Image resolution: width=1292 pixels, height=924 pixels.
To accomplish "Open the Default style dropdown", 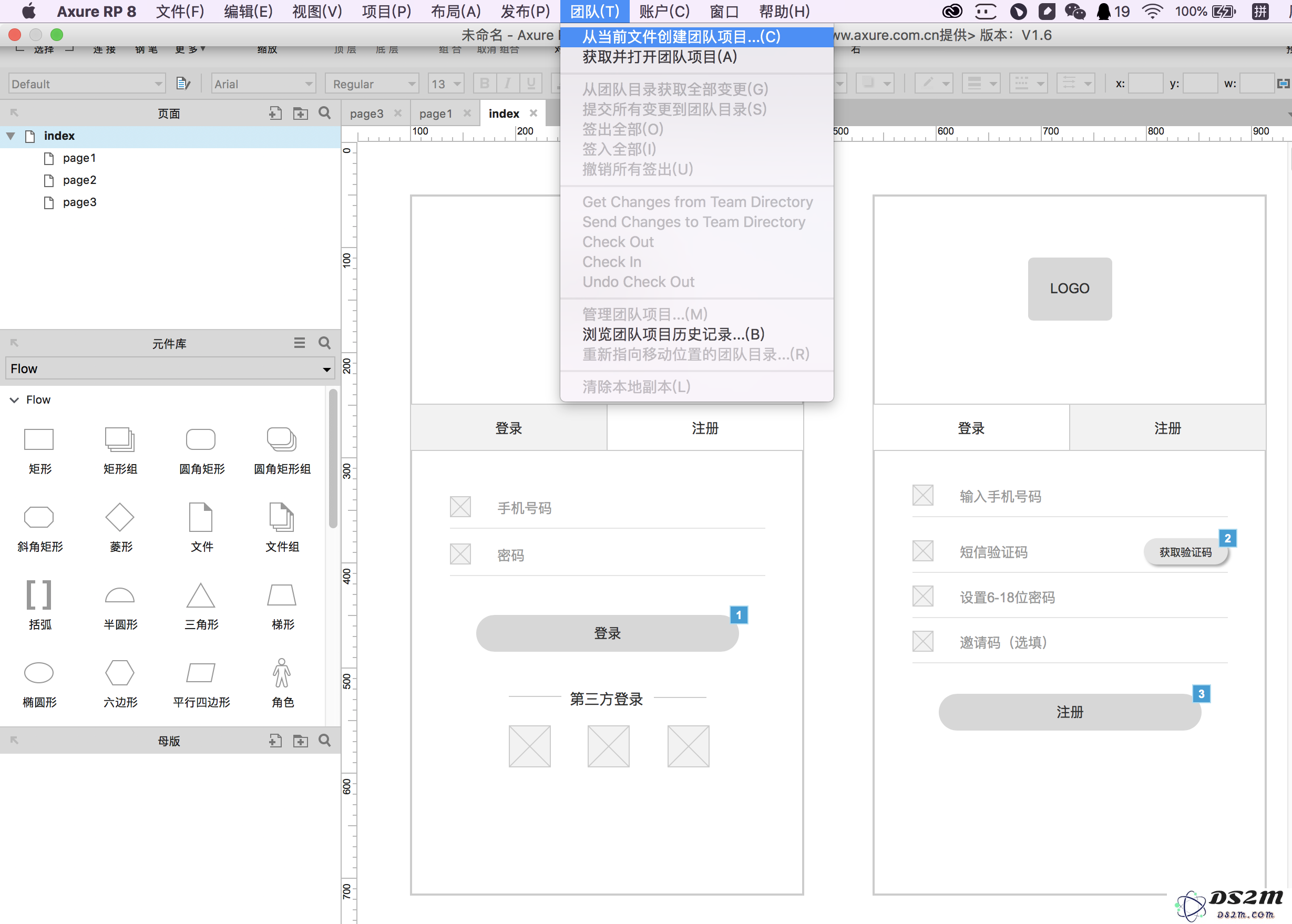I will pos(87,84).
